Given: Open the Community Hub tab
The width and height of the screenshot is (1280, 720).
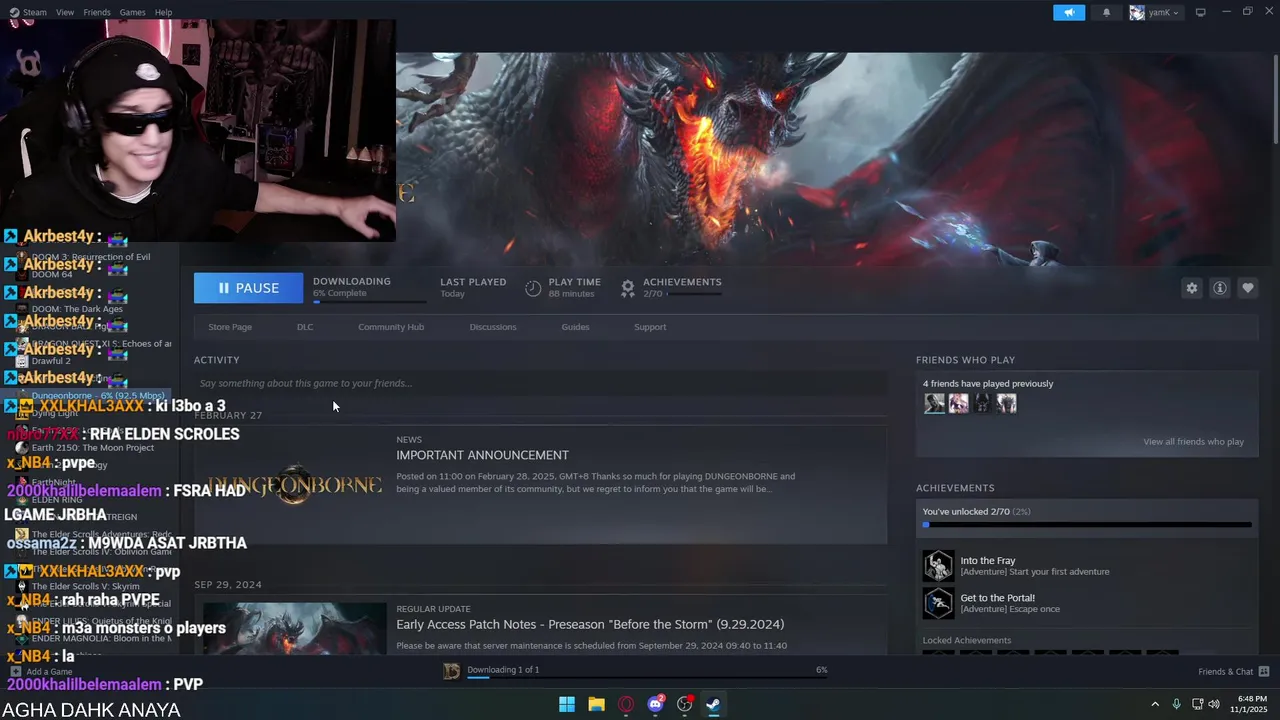Looking at the screenshot, I should pos(391,327).
